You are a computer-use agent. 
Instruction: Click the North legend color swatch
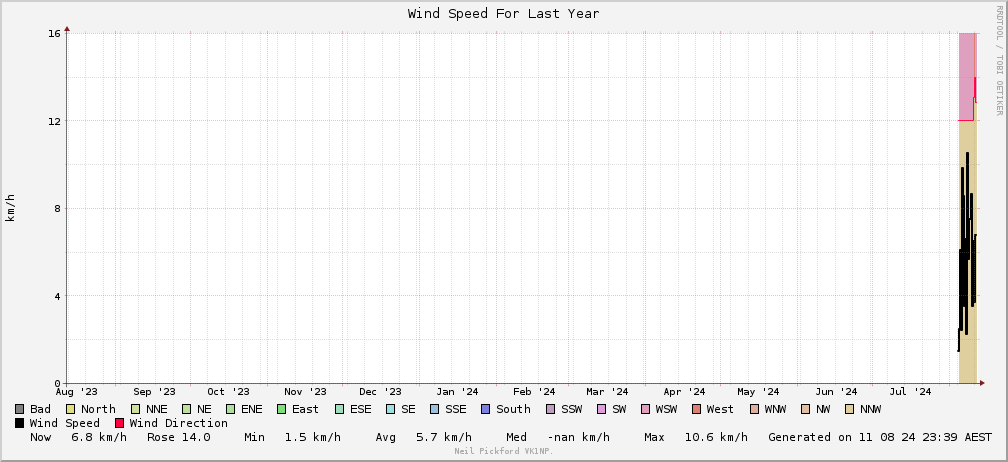pyautogui.click(x=71, y=409)
